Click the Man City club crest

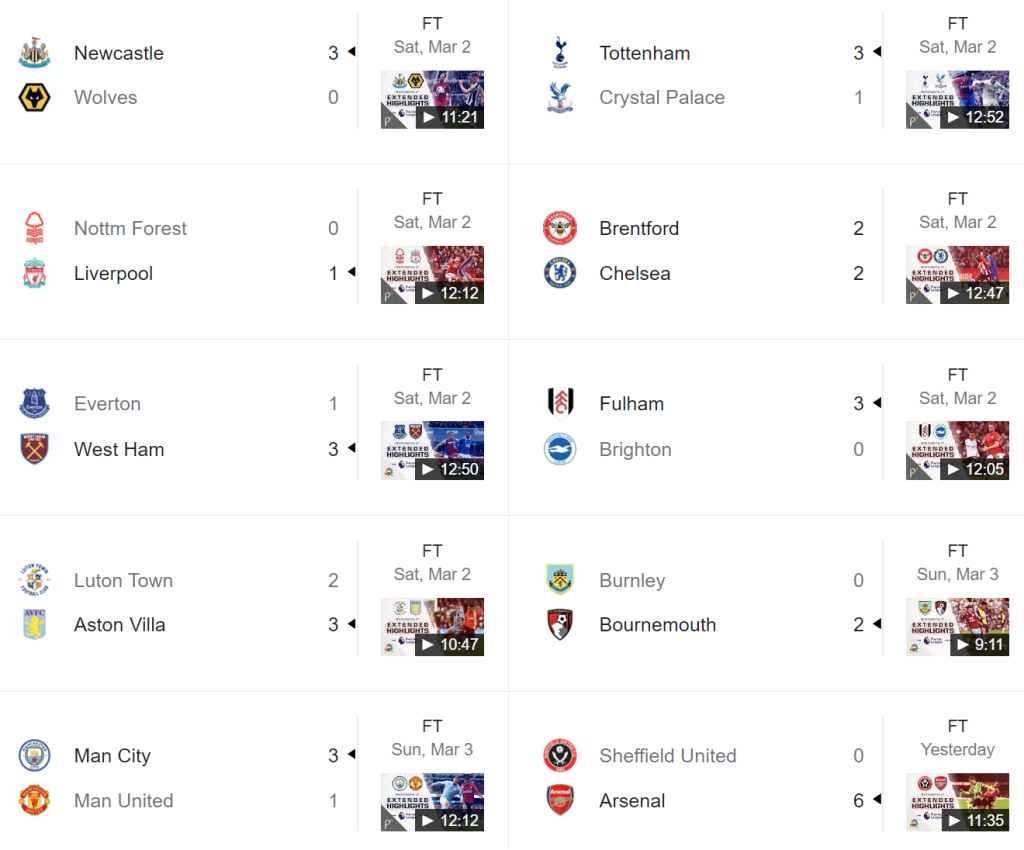tap(34, 756)
